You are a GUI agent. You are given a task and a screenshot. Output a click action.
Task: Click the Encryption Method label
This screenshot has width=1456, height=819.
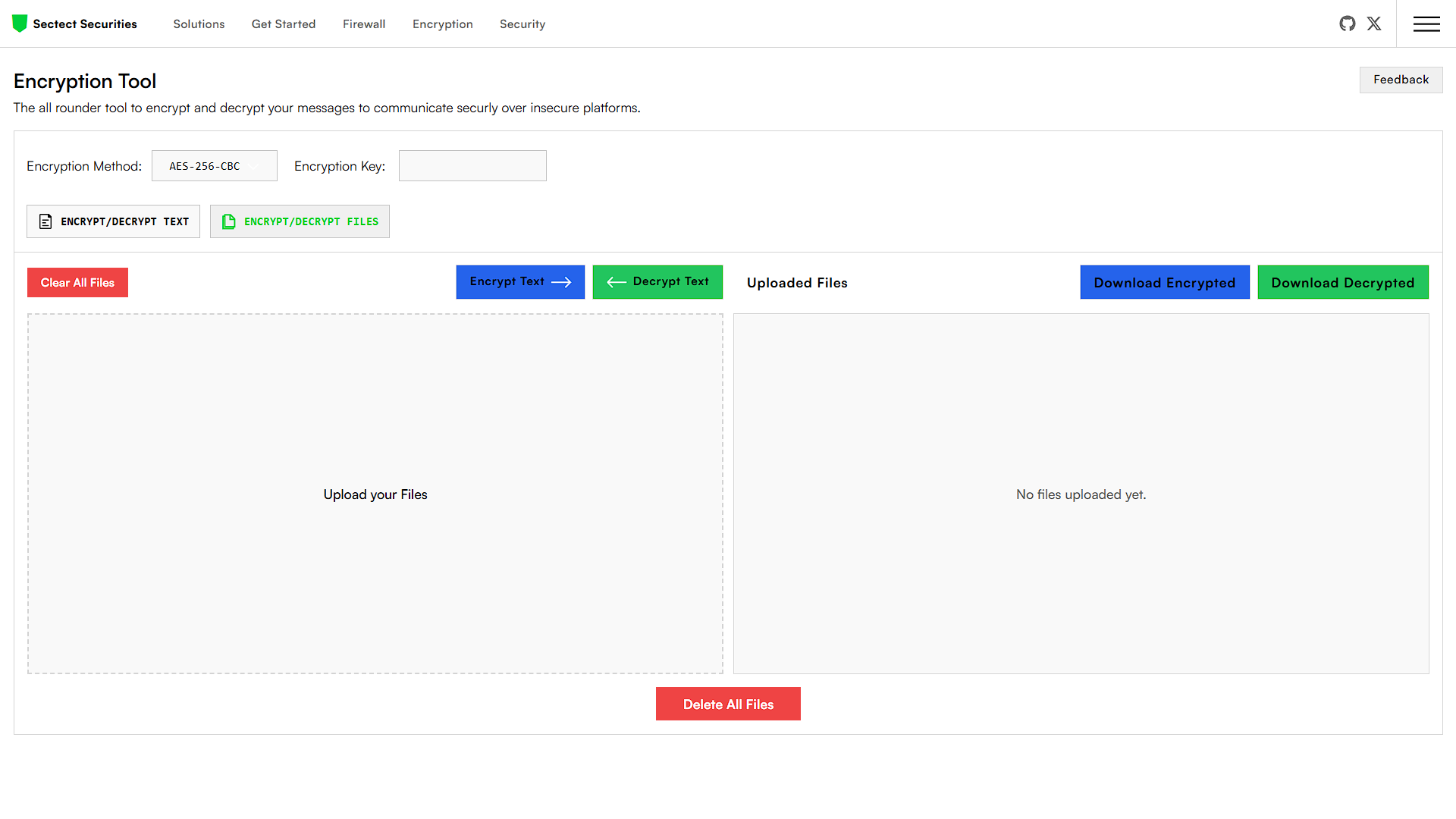coord(84,166)
